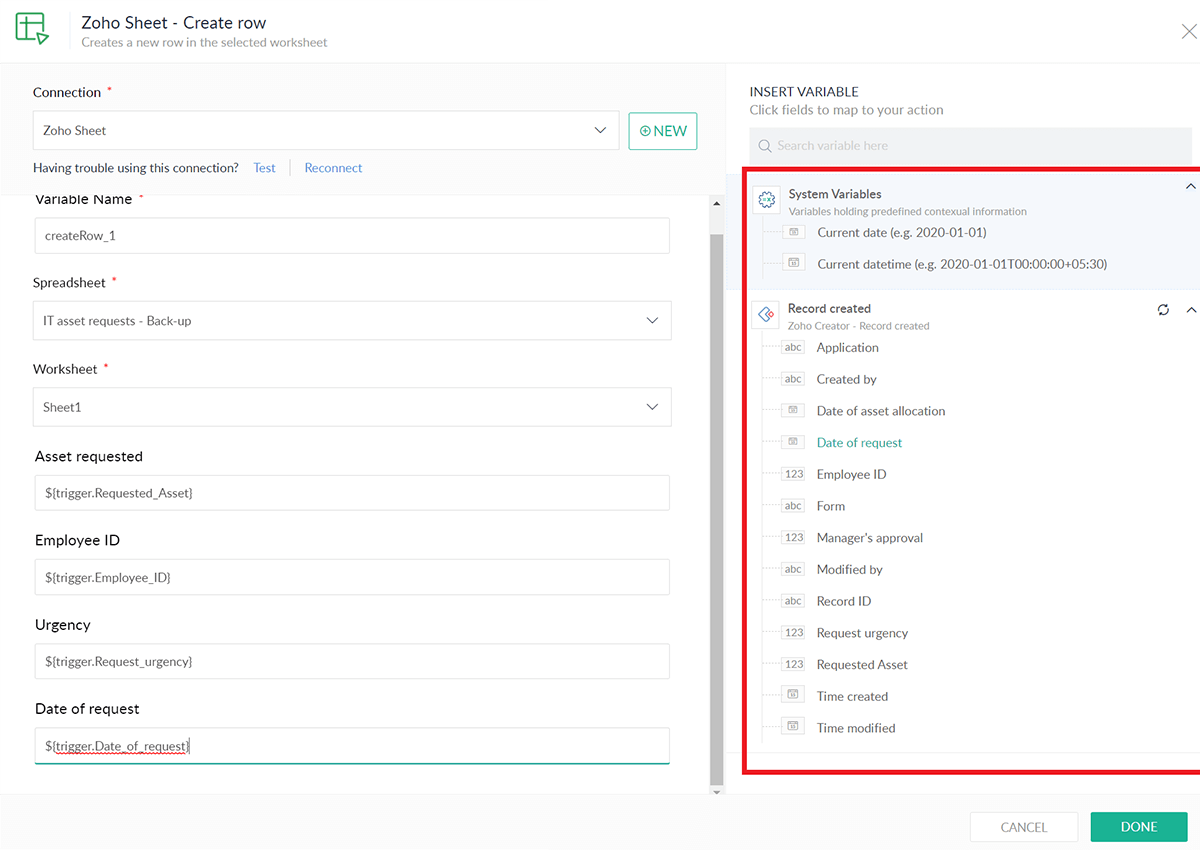Select the Modified by variable
Viewport: 1200px width, 850px height.
pyautogui.click(x=849, y=570)
